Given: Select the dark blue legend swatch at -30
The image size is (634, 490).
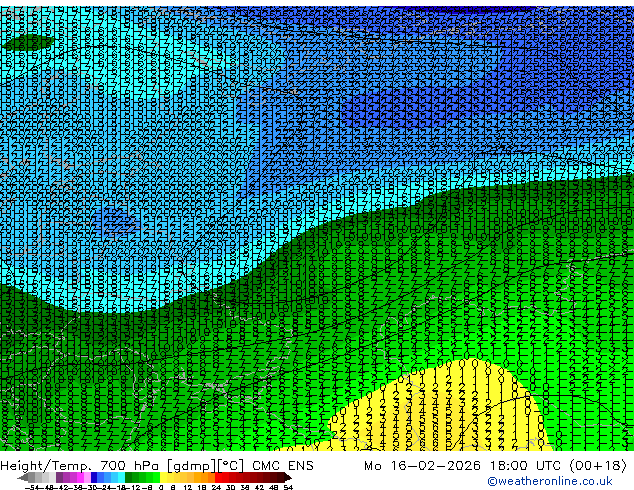Looking at the screenshot, I should click(94, 477).
